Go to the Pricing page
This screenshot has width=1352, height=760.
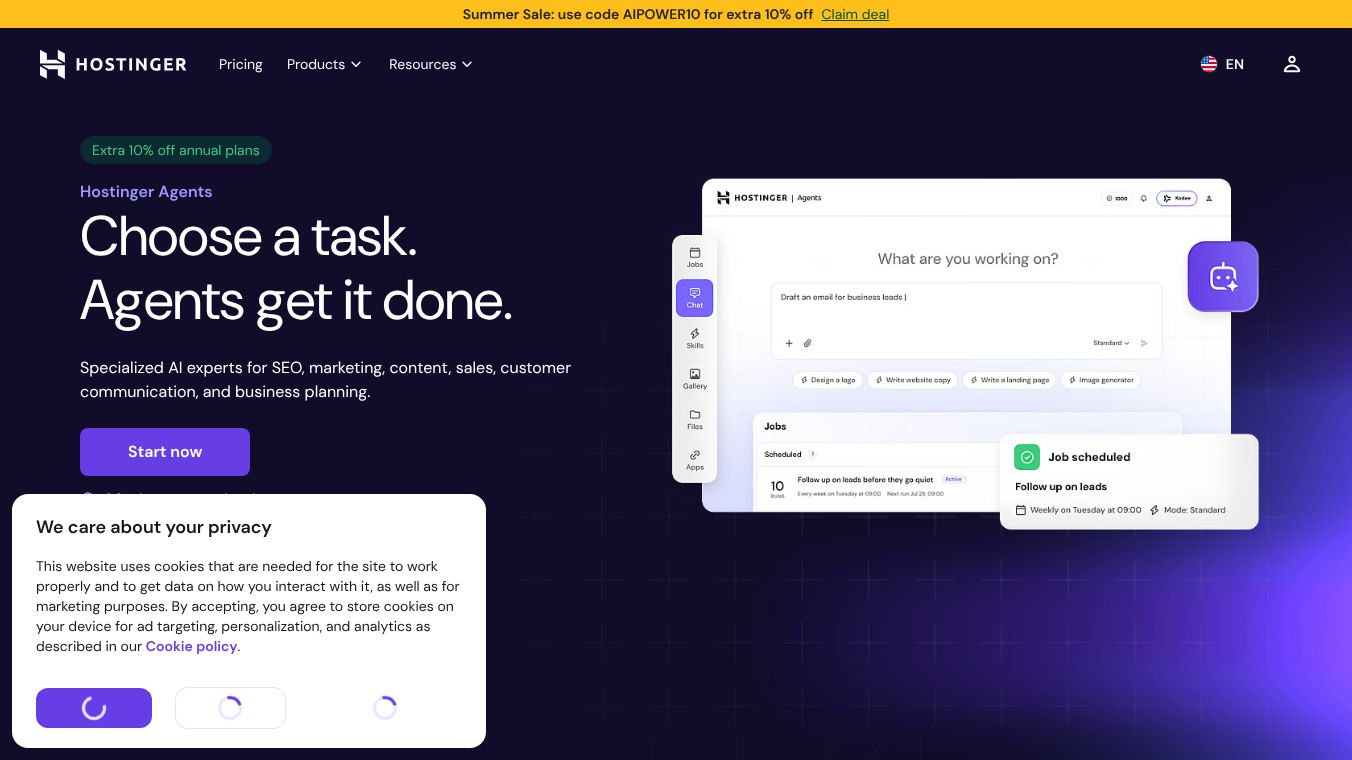241,64
